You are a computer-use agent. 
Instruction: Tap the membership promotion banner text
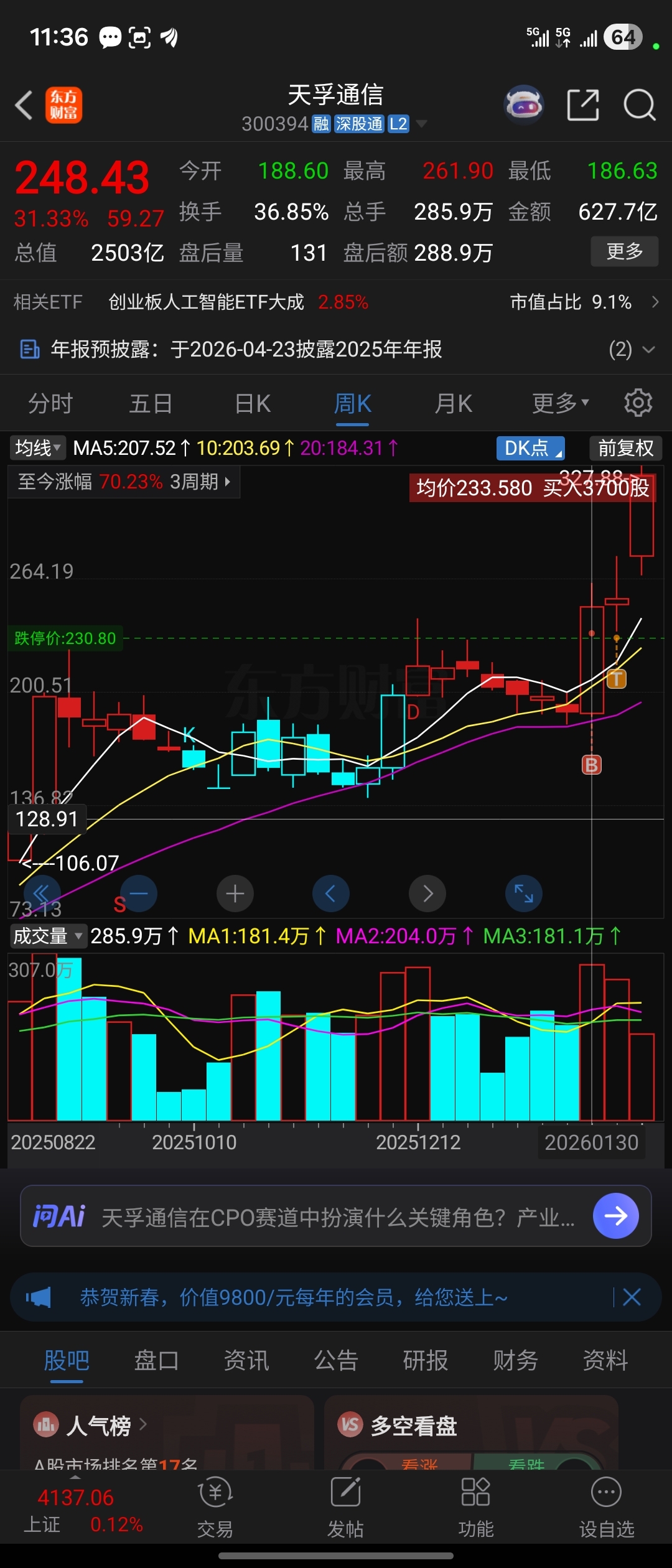click(x=294, y=1297)
